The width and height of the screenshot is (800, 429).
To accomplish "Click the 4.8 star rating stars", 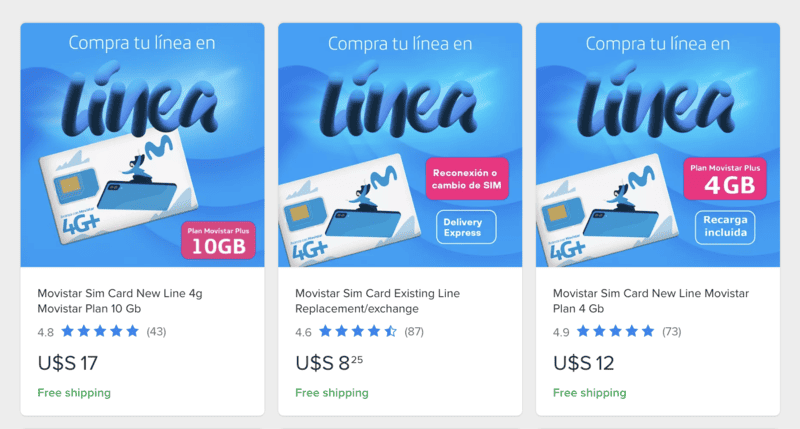I will 100,332.
